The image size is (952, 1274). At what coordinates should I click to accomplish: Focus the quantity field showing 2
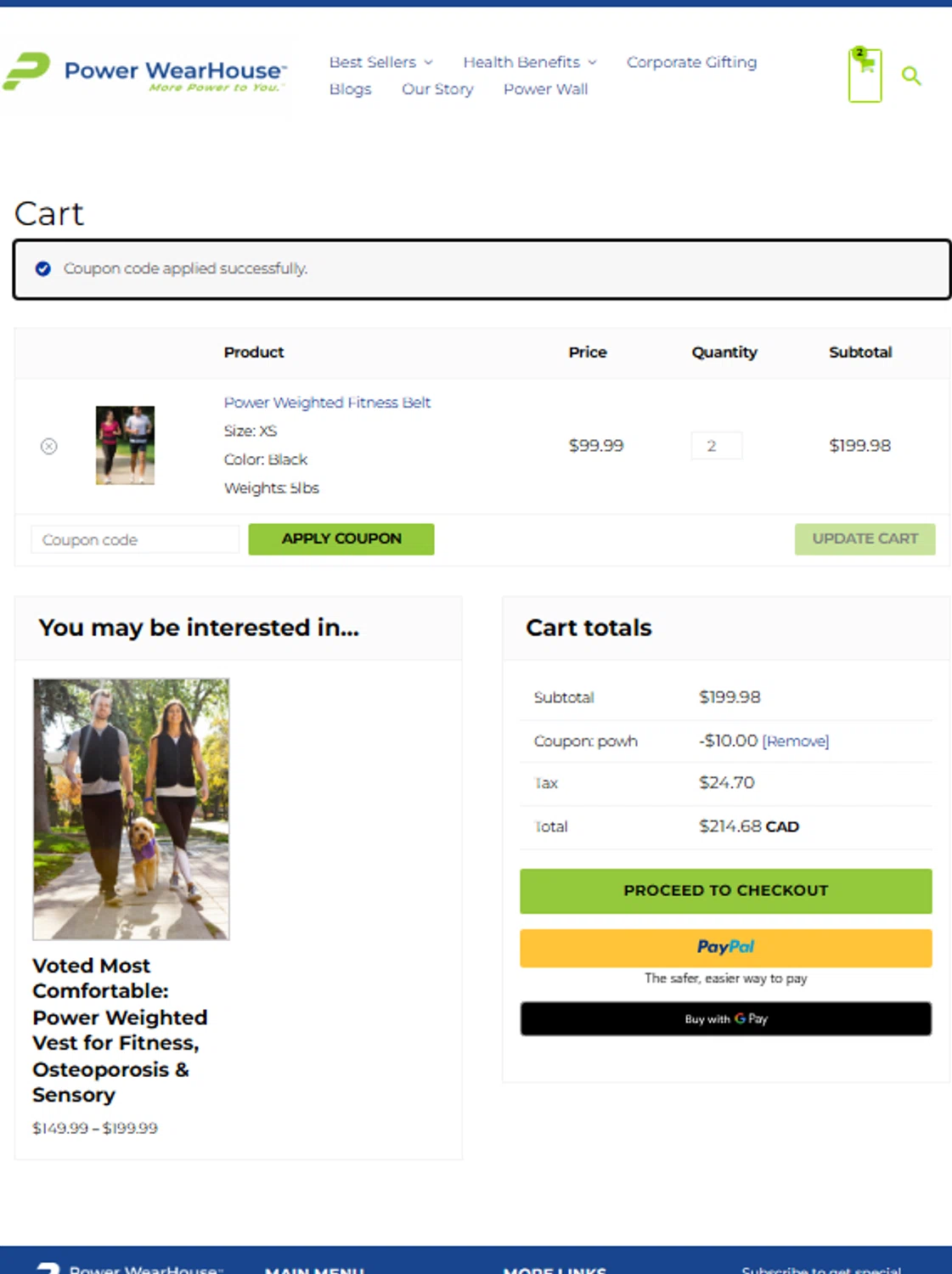coord(717,446)
